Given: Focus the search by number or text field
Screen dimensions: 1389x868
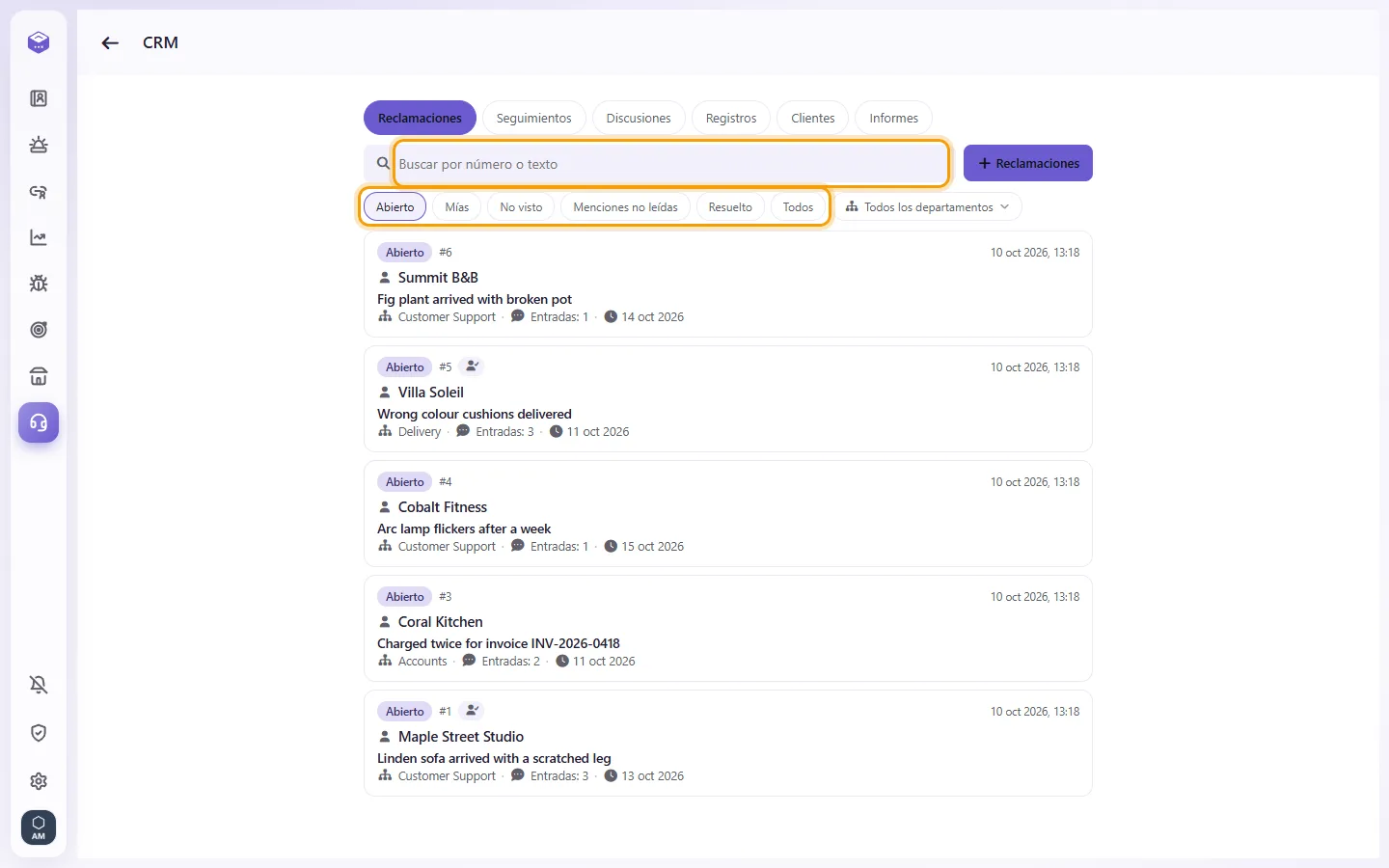Looking at the screenshot, I should pos(671,164).
